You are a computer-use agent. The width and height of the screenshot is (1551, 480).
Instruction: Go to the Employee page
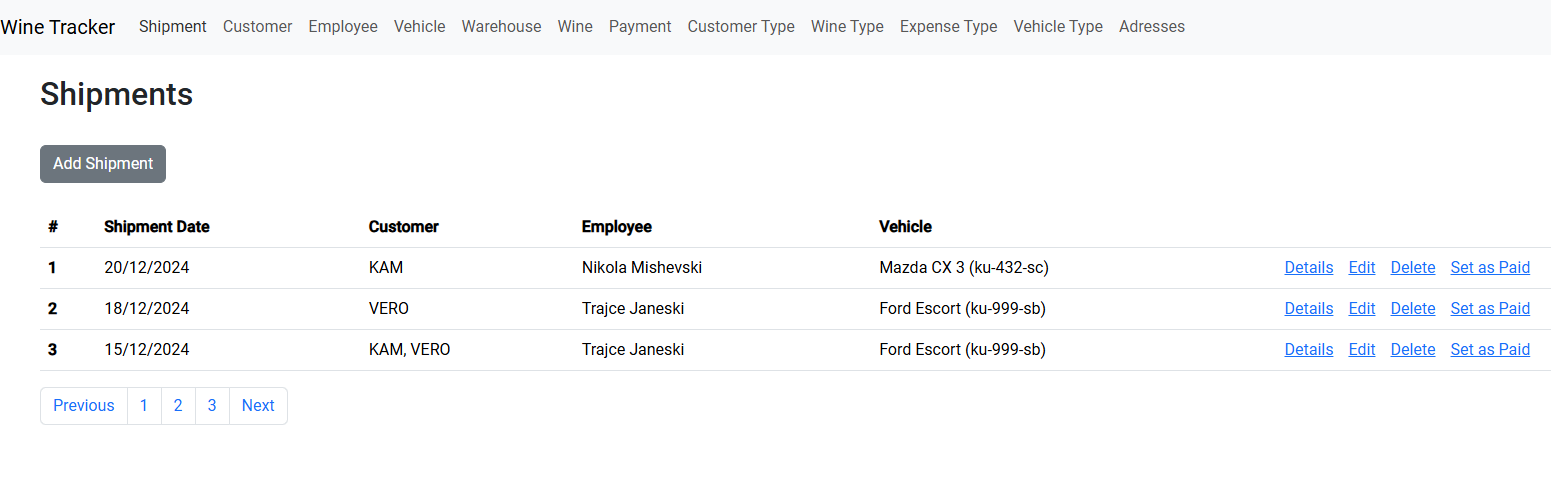(x=343, y=27)
